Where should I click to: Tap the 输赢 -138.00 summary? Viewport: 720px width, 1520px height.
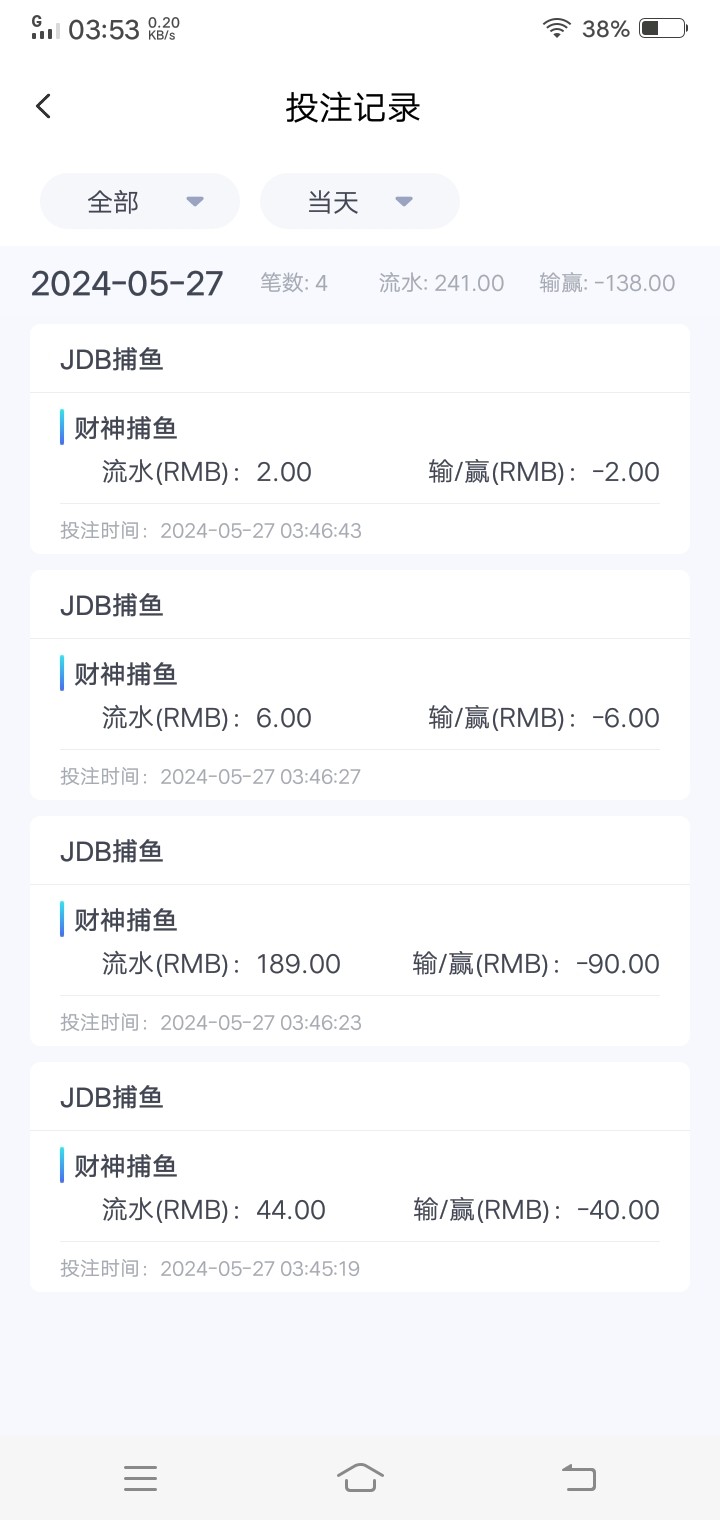coord(607,283)
